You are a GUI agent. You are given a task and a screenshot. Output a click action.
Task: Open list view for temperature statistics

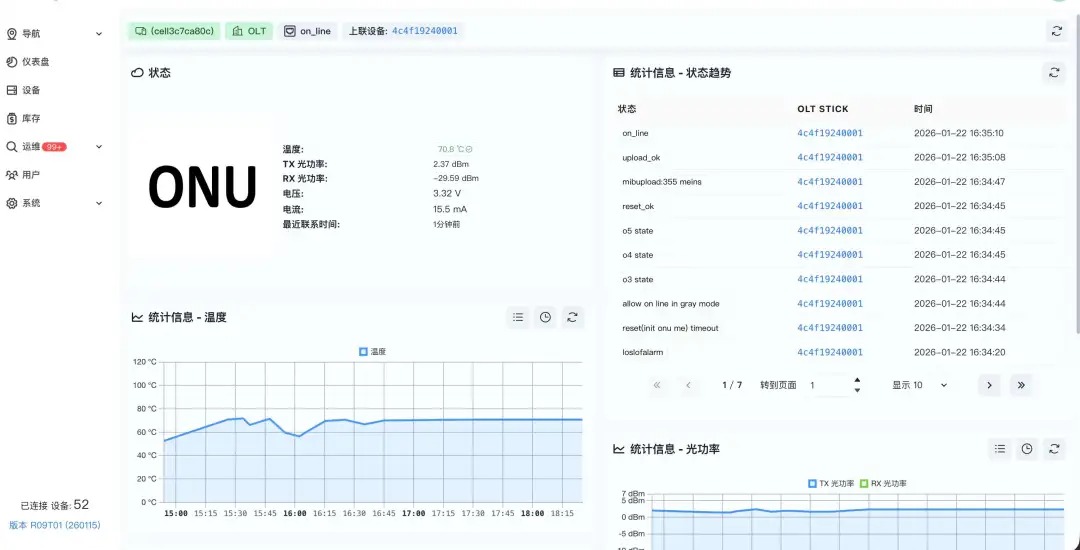(518, 317)
